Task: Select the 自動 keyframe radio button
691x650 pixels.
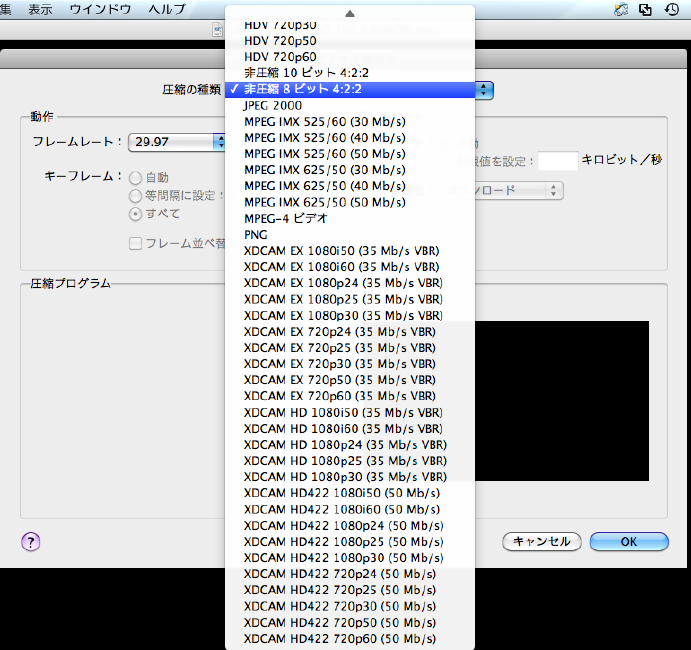Action: (x=136, y=177)
